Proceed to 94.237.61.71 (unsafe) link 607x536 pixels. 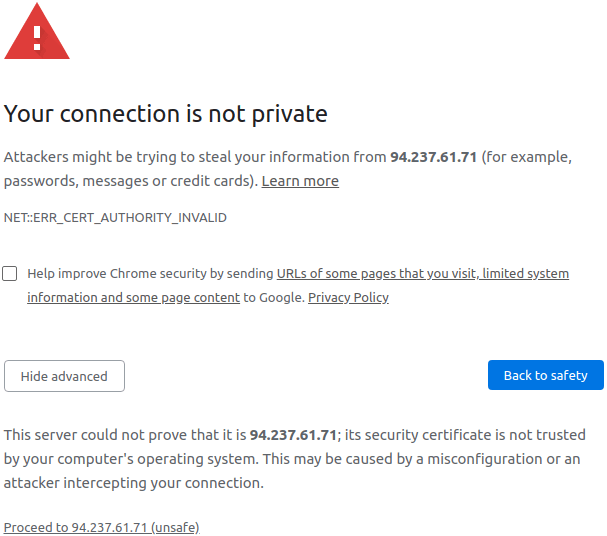(x=101, y=527)
